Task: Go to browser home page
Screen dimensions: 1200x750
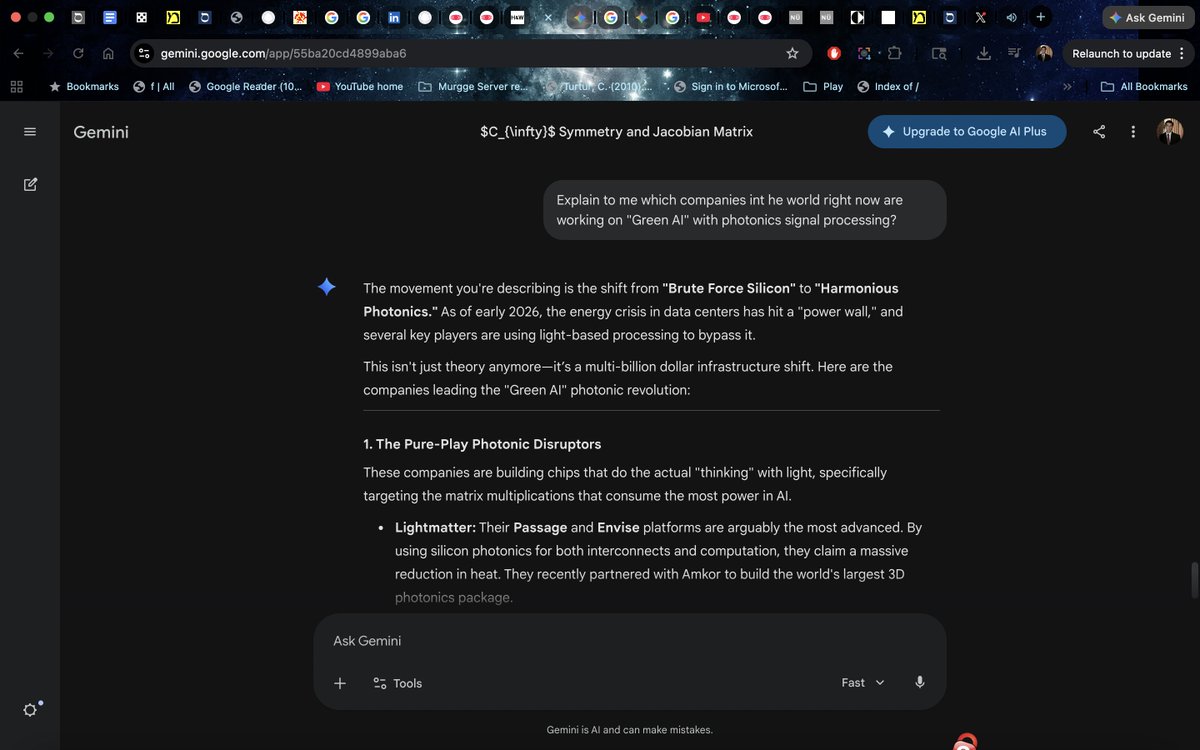Action: [108, 53]
